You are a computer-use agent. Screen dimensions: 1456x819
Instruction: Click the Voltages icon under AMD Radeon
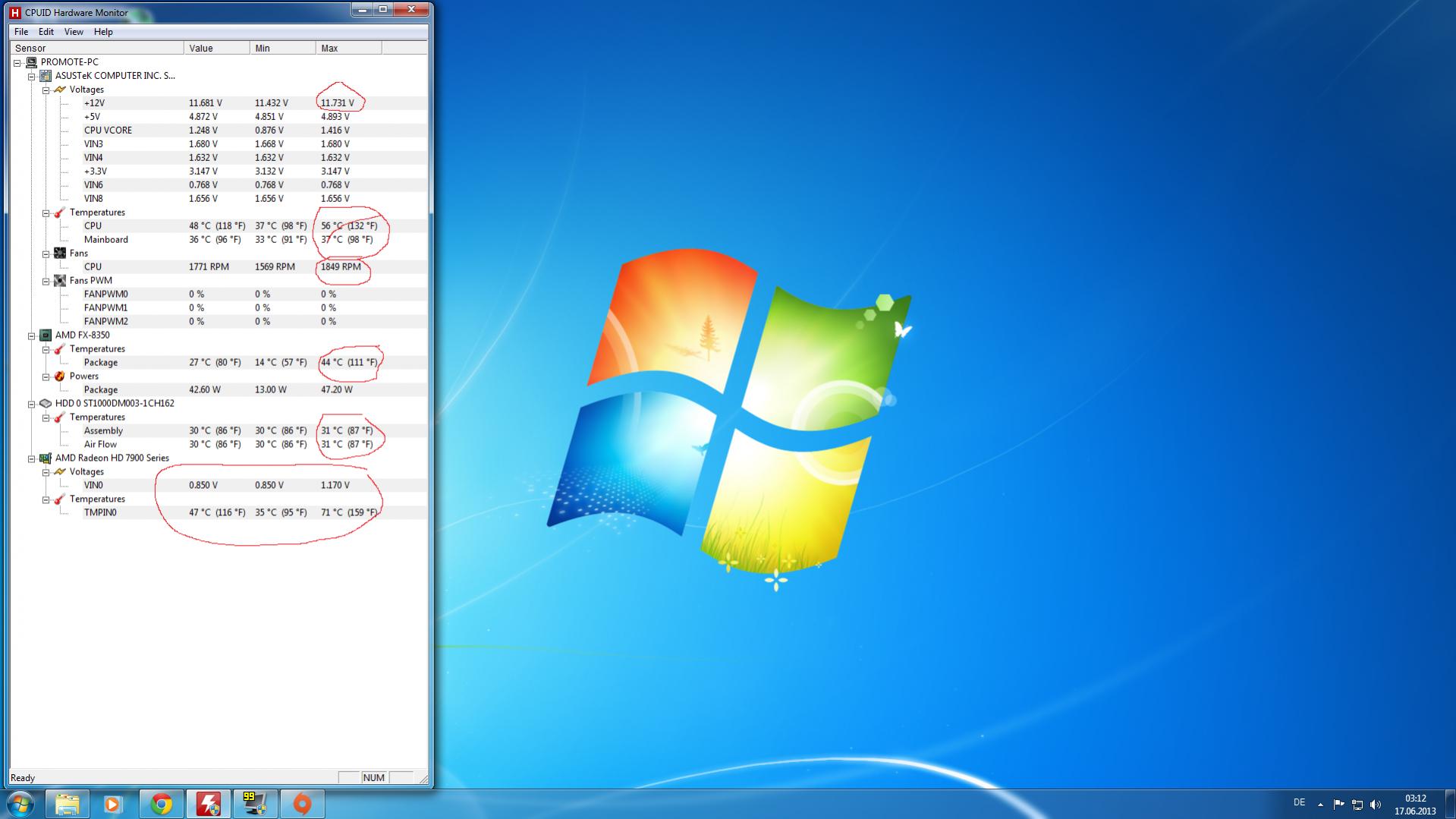60,472
